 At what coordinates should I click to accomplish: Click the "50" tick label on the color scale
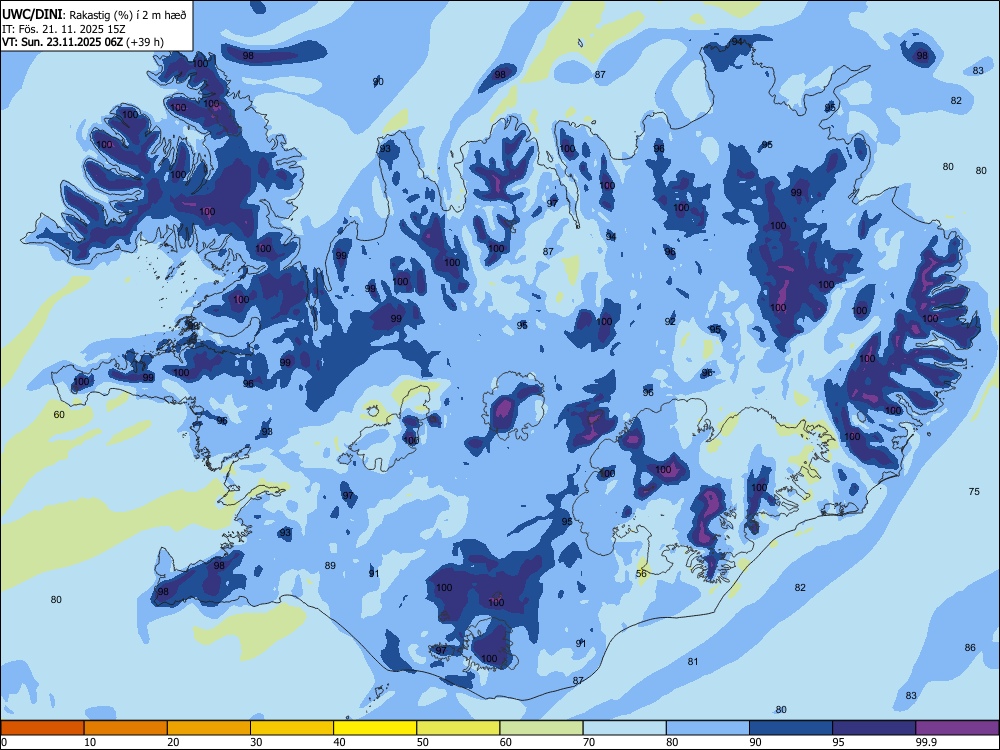pyautogui.click(x=423, y=742)
